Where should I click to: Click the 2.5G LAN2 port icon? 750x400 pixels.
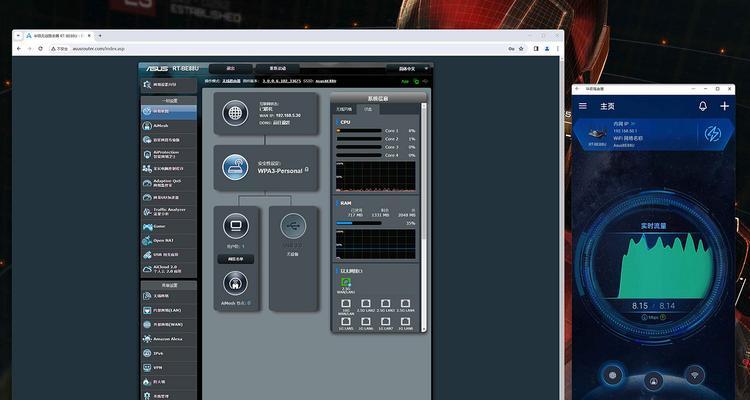click(366, 303)
